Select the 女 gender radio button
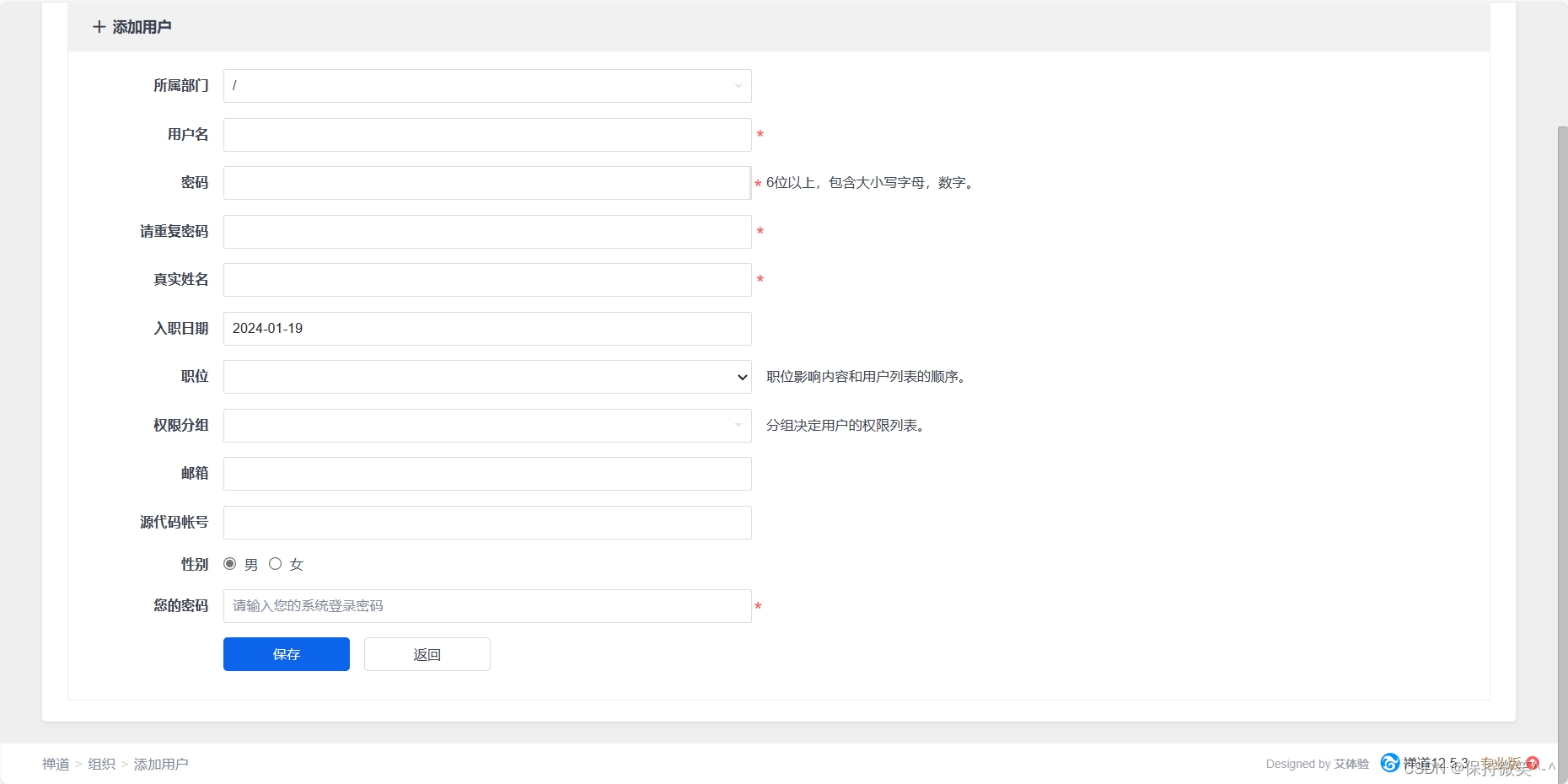Viewport: 1568px width, 784px height. 275,564
